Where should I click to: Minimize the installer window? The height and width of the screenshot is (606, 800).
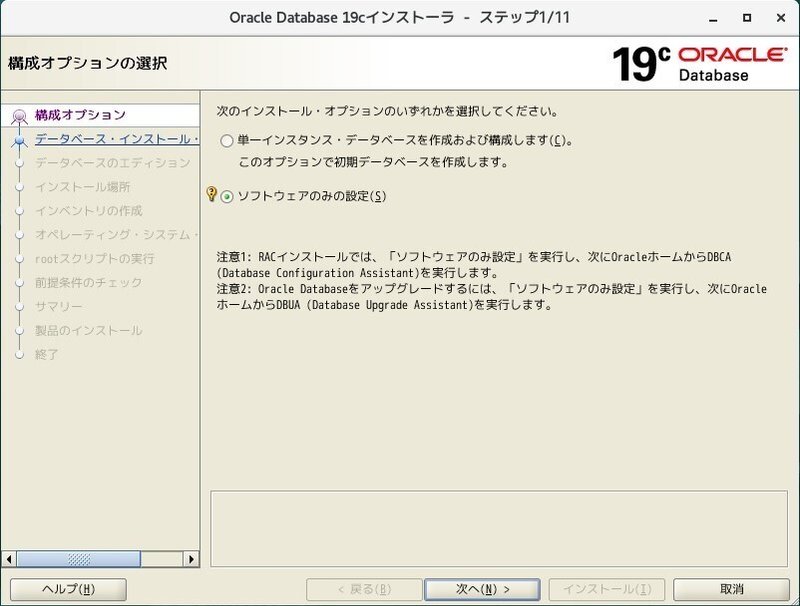(713, 18)
